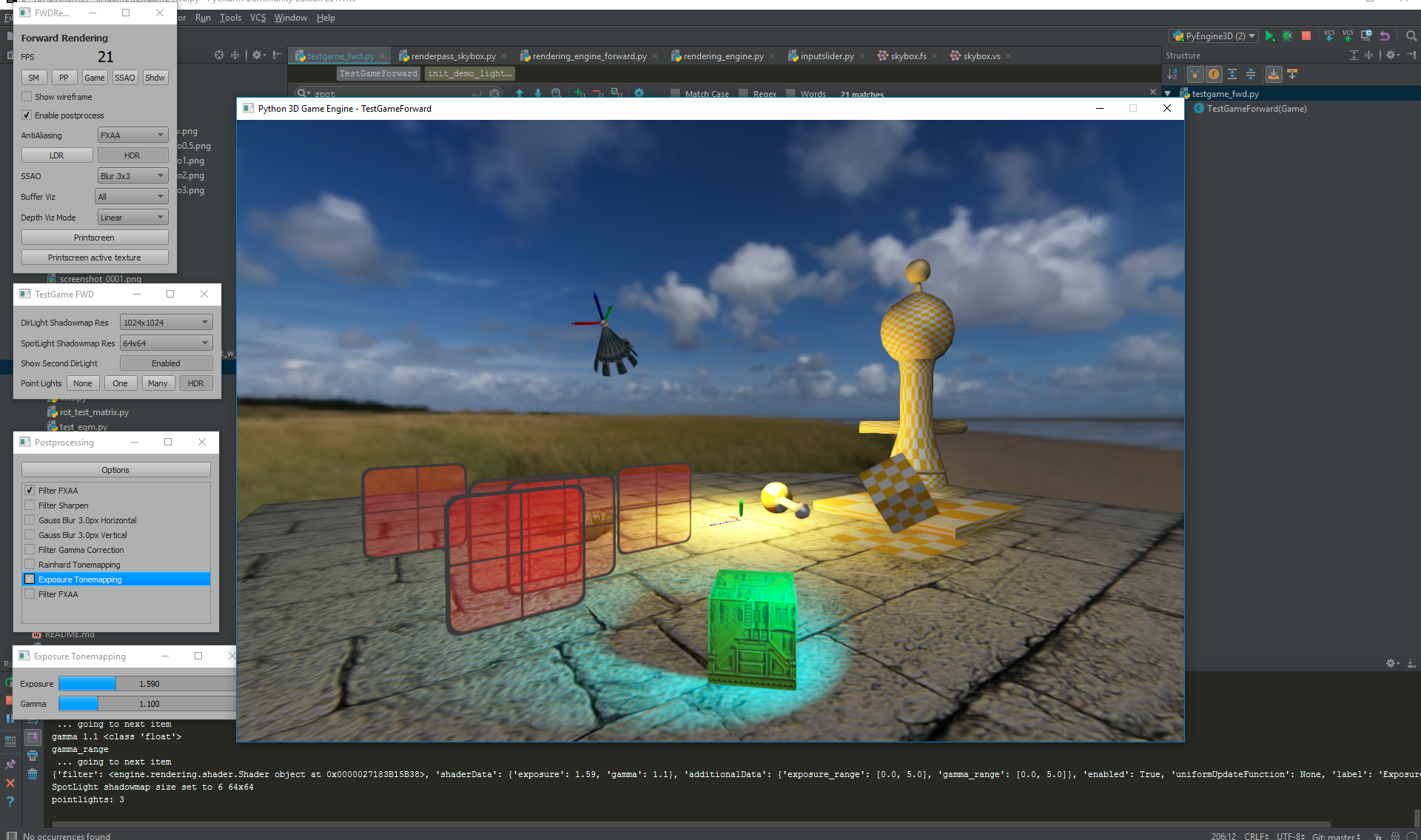The image size is (1421, 840).
Task: Click the Printscreen active texture button
Action: pyautogui.click(x=94, y=257)
